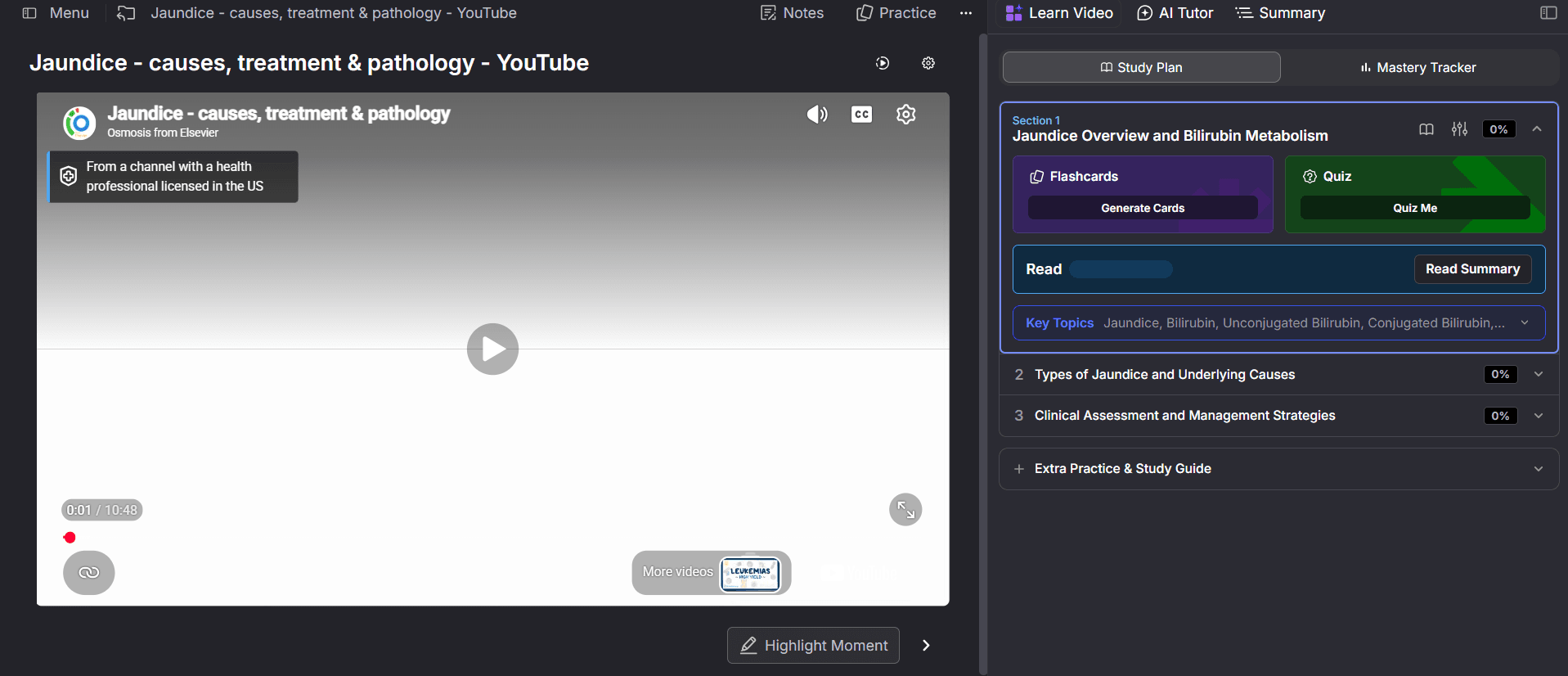Toggle closed captions CC
The width and height of the screenshot is (1568, 676).
861,115
